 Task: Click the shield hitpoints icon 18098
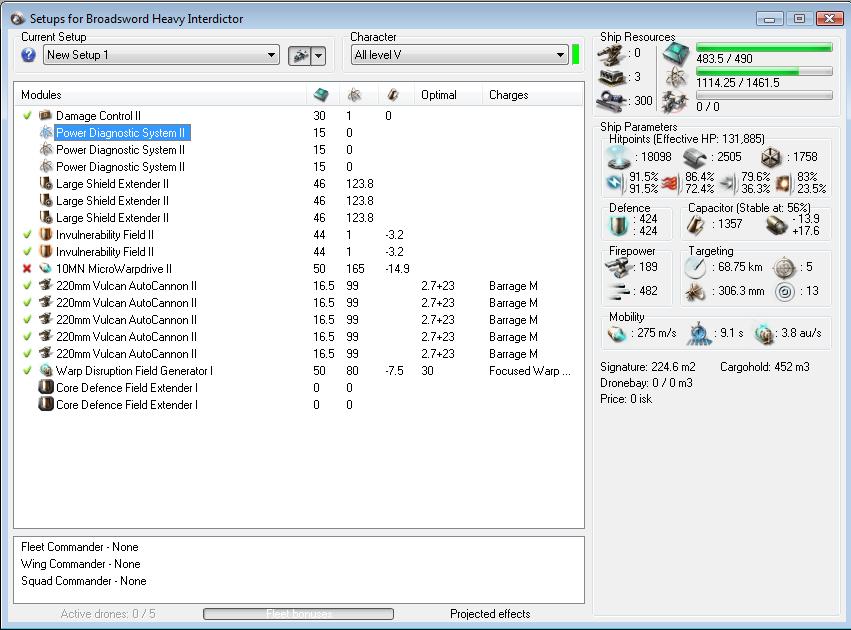(618, 158)
